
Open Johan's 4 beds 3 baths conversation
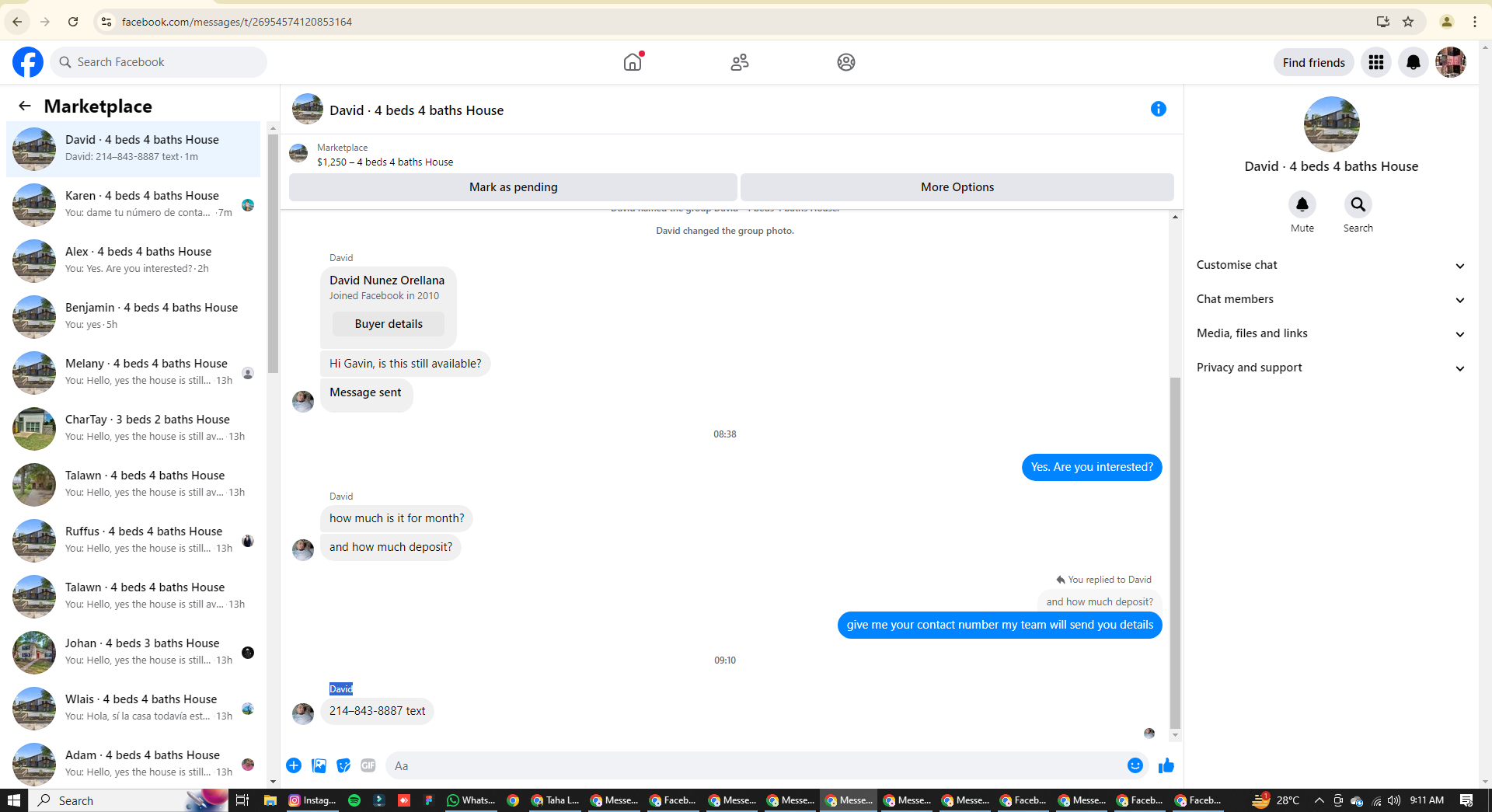click(x=134, y=652)
